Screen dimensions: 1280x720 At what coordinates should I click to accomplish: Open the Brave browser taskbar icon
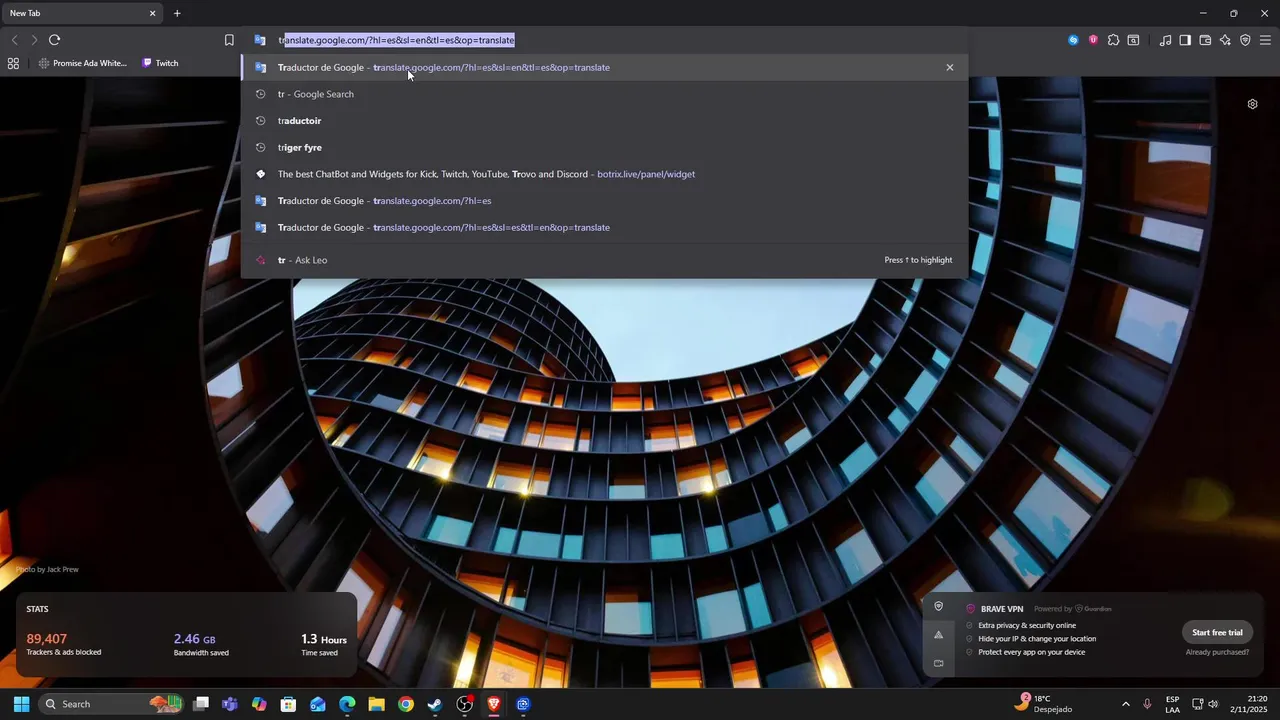(x=493, y=704)
